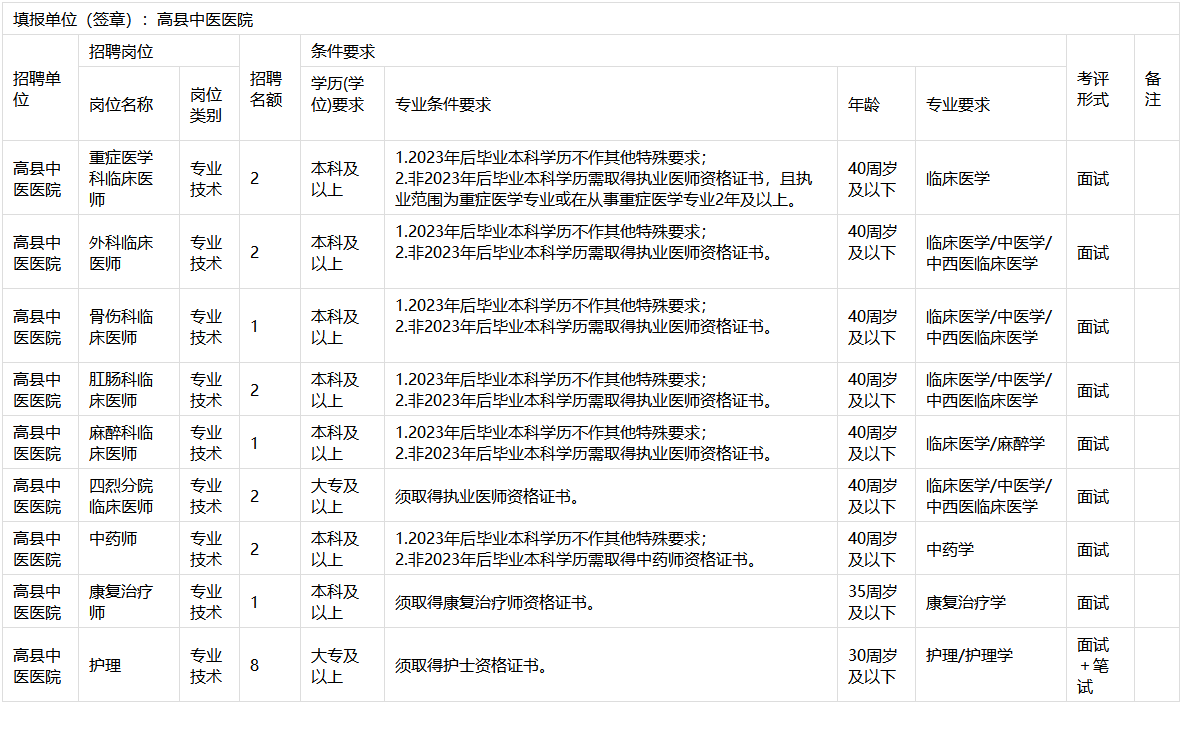Screen dimensions: 1183x729
Task: Select the 面试+笔试 evaluation cell
Action: [x=1093, y=665]
